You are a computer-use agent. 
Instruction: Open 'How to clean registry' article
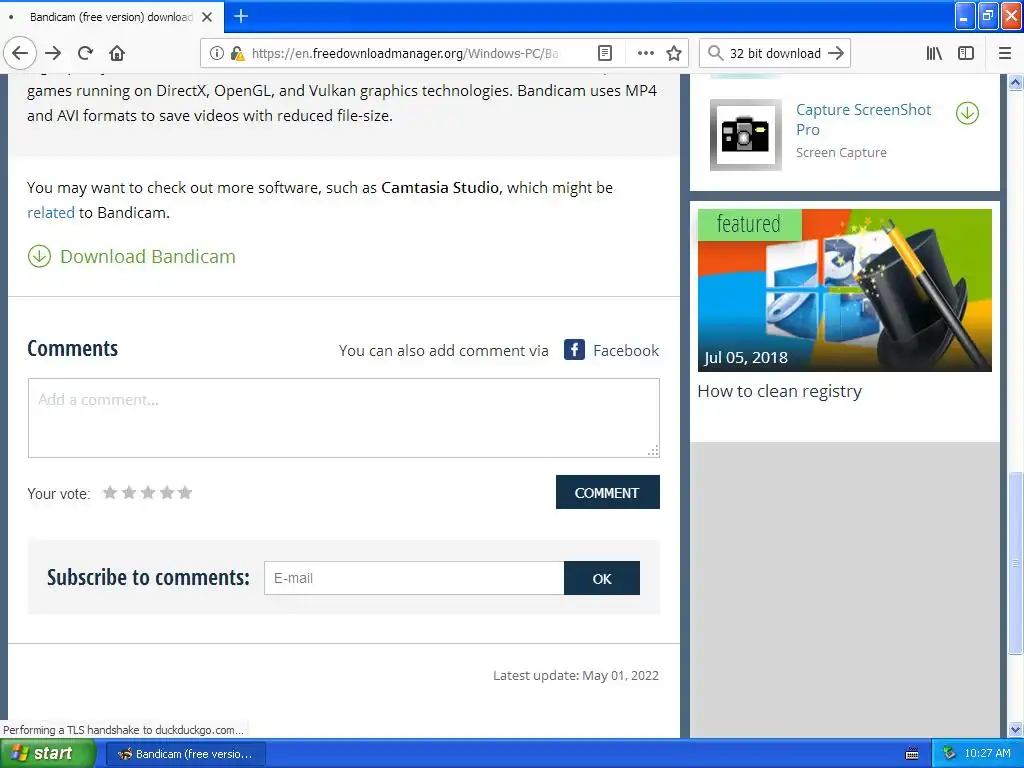pos(779,391)
